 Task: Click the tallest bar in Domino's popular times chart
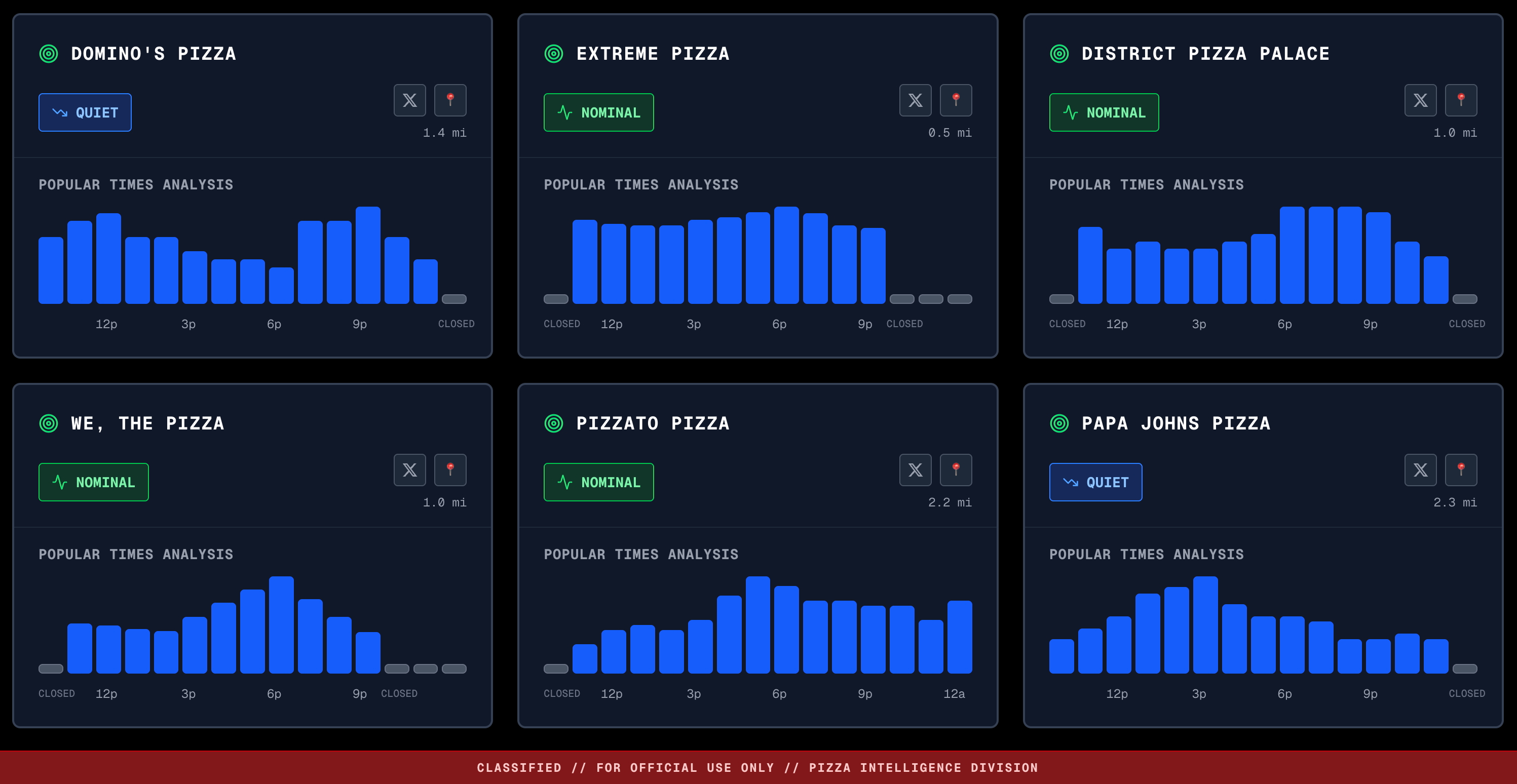[367, 255]
